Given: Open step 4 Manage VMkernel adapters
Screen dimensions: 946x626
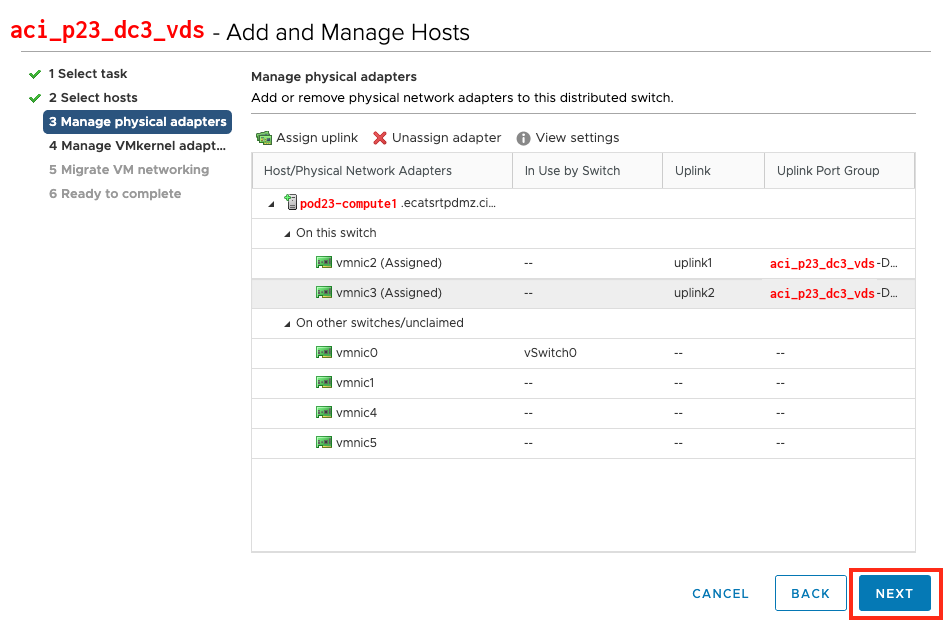Looking at the screenshot, I should pyautogui.click(x=138, y=146).
